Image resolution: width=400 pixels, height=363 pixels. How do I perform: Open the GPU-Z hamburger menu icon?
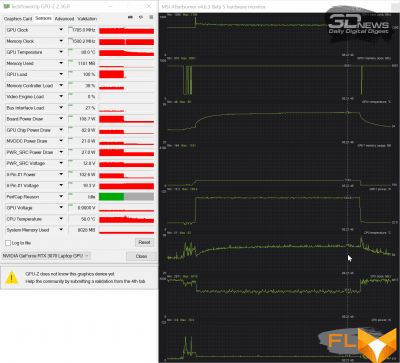(151, 17)
